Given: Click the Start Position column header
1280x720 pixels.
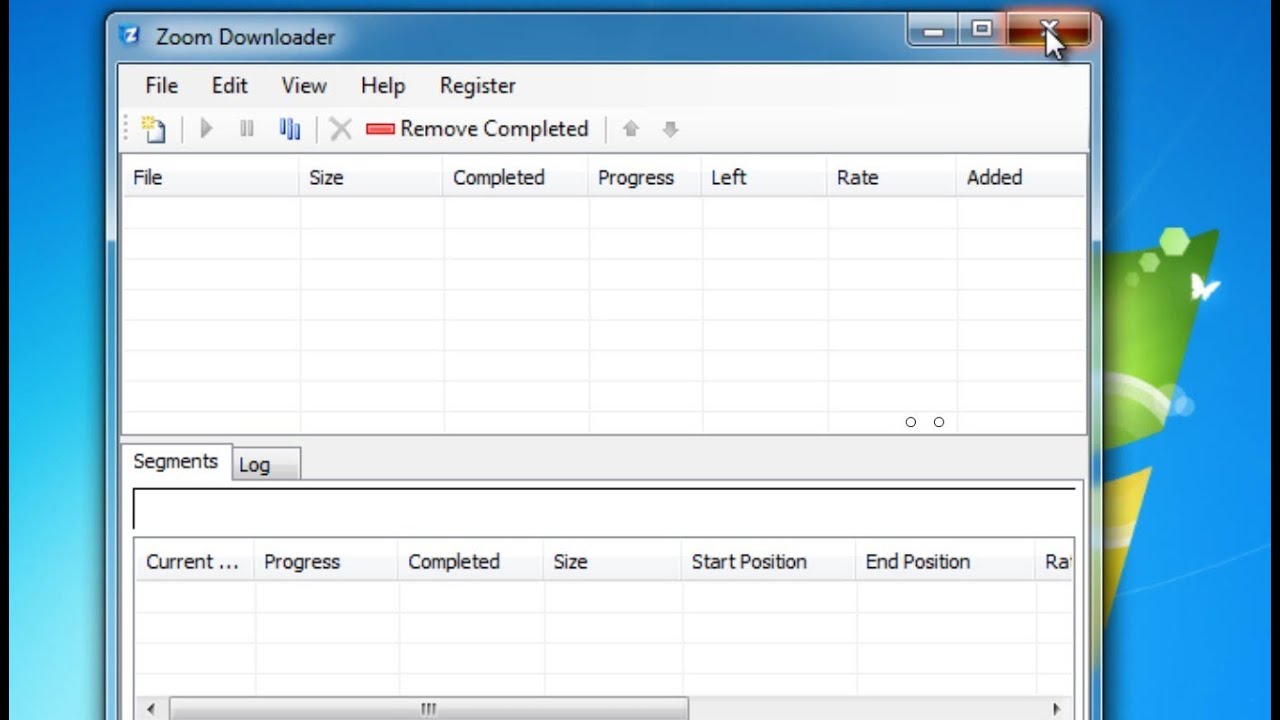Looking at the screenshot, I should tap(769, 562).
